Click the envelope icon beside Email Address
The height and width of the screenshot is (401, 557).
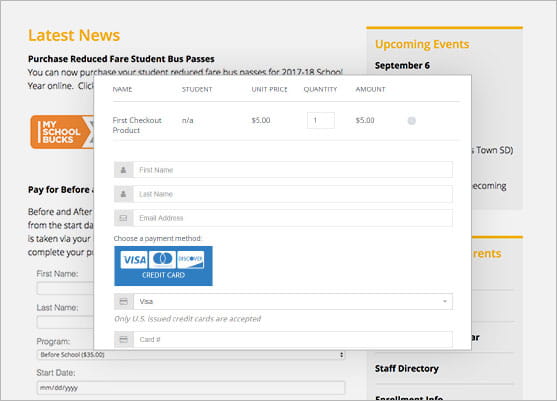(x=123, y=218)
